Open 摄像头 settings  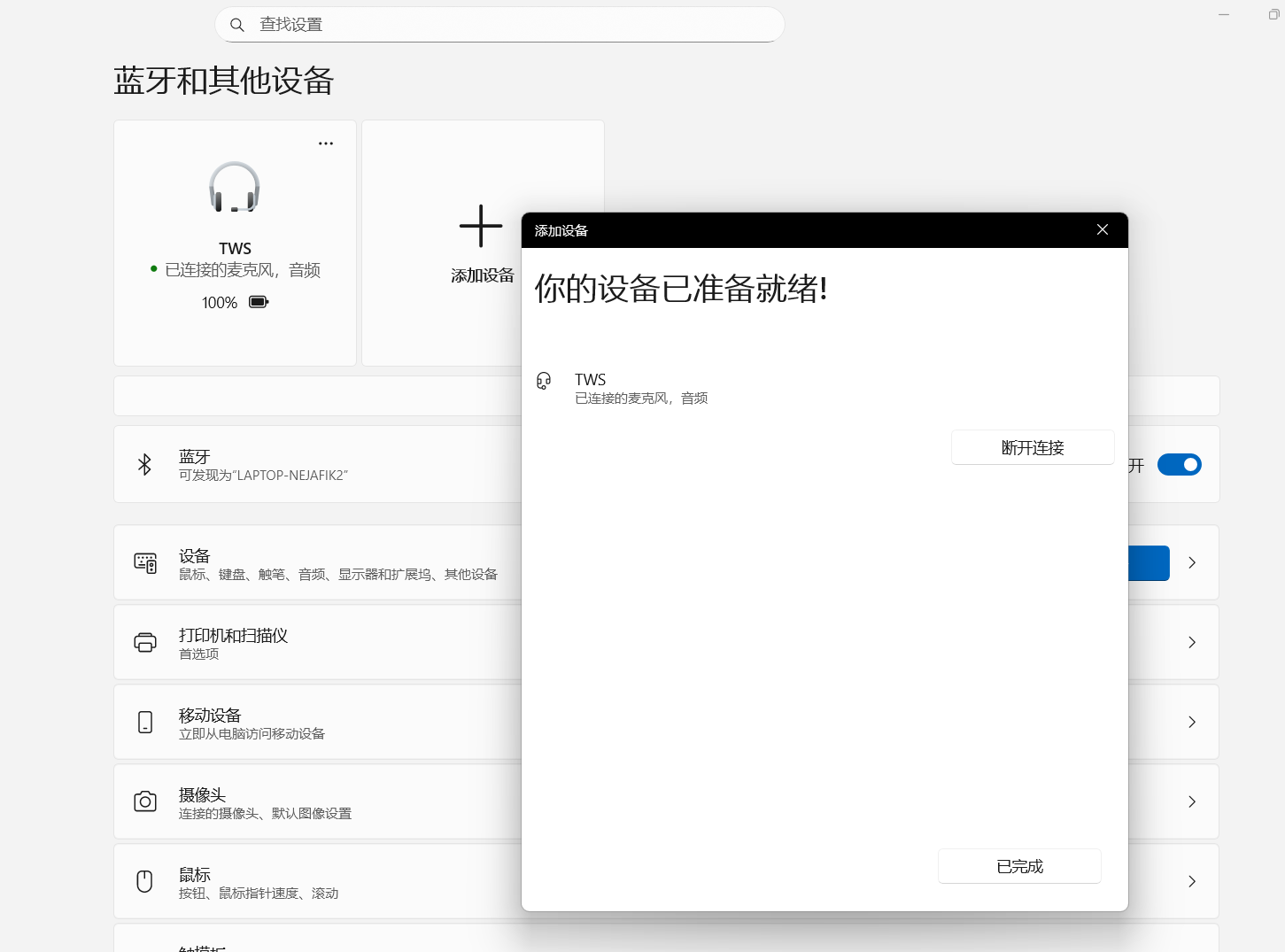[x=666, y=801]
